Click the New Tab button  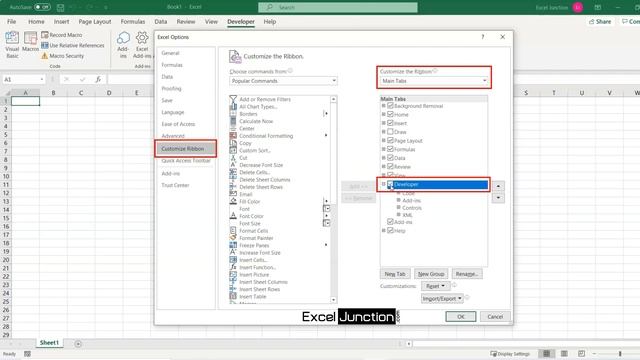395,274
